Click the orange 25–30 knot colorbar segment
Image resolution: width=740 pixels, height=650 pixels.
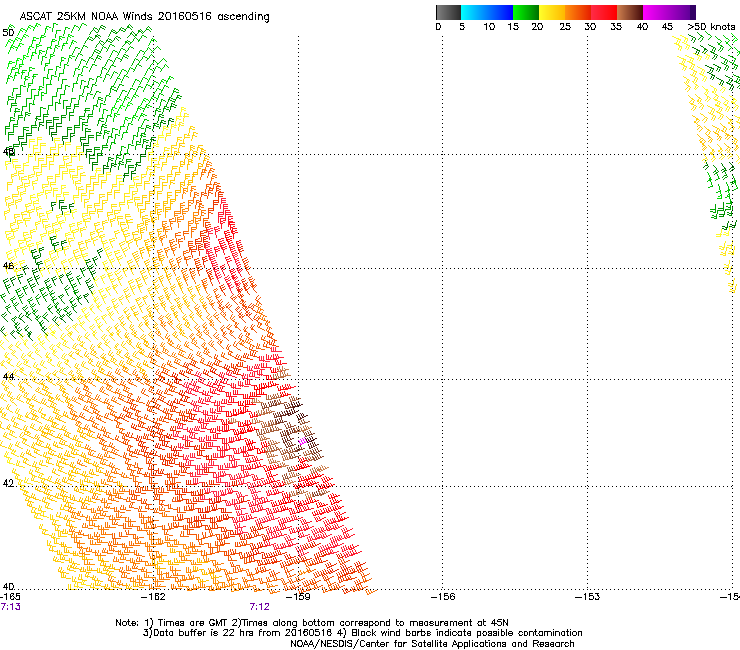point(578,12)
